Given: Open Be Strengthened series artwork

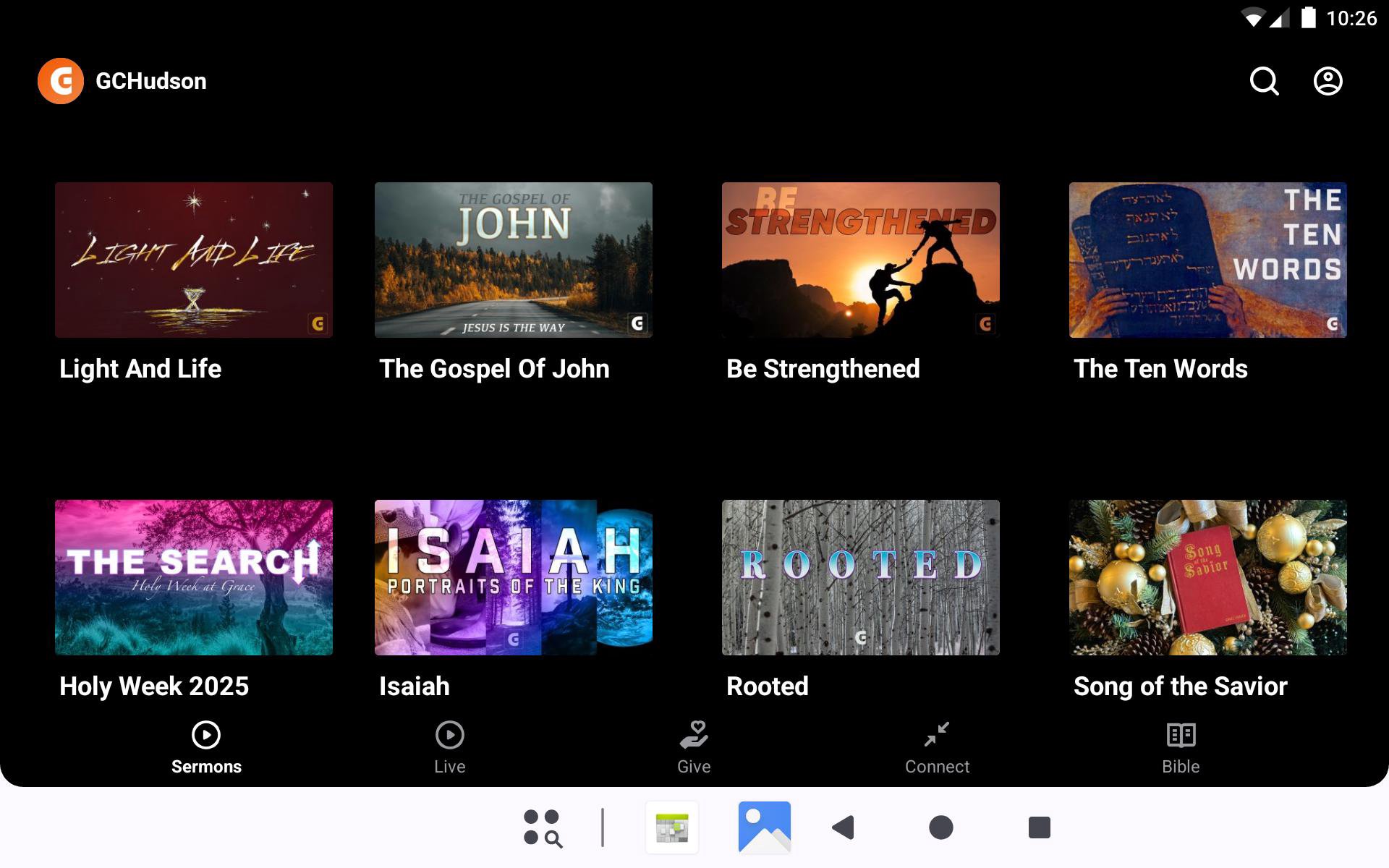Looking at the screenshot, I should tap(861, 260).
